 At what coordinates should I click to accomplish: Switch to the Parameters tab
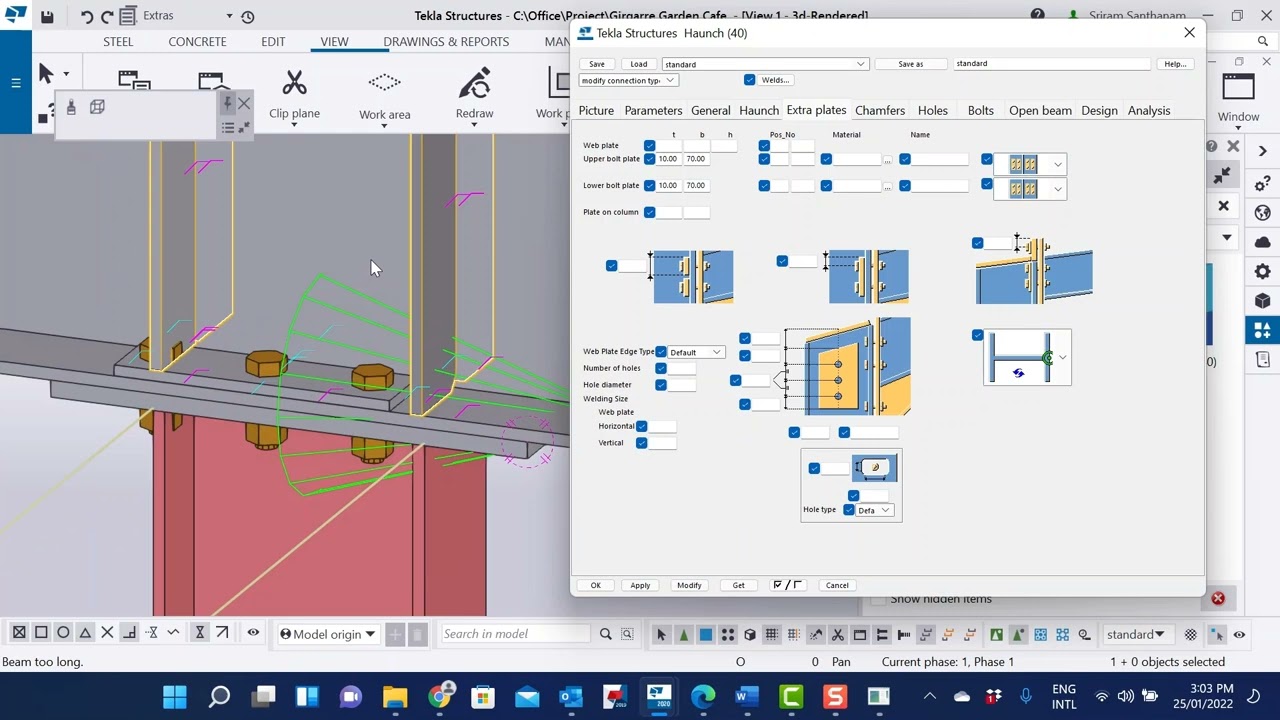(x=653, y=110)
